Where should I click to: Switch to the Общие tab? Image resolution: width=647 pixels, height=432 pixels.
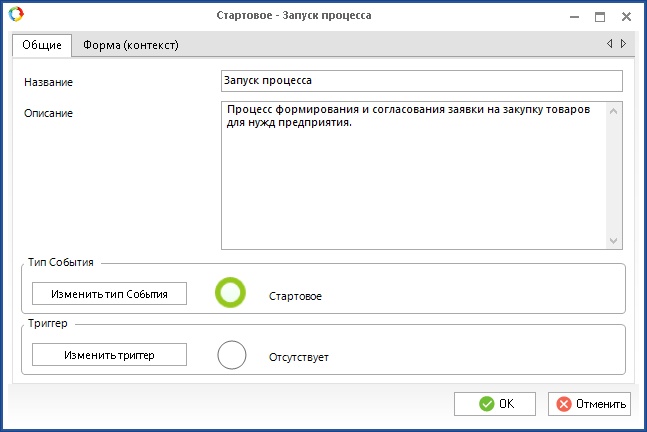(42, 44)
